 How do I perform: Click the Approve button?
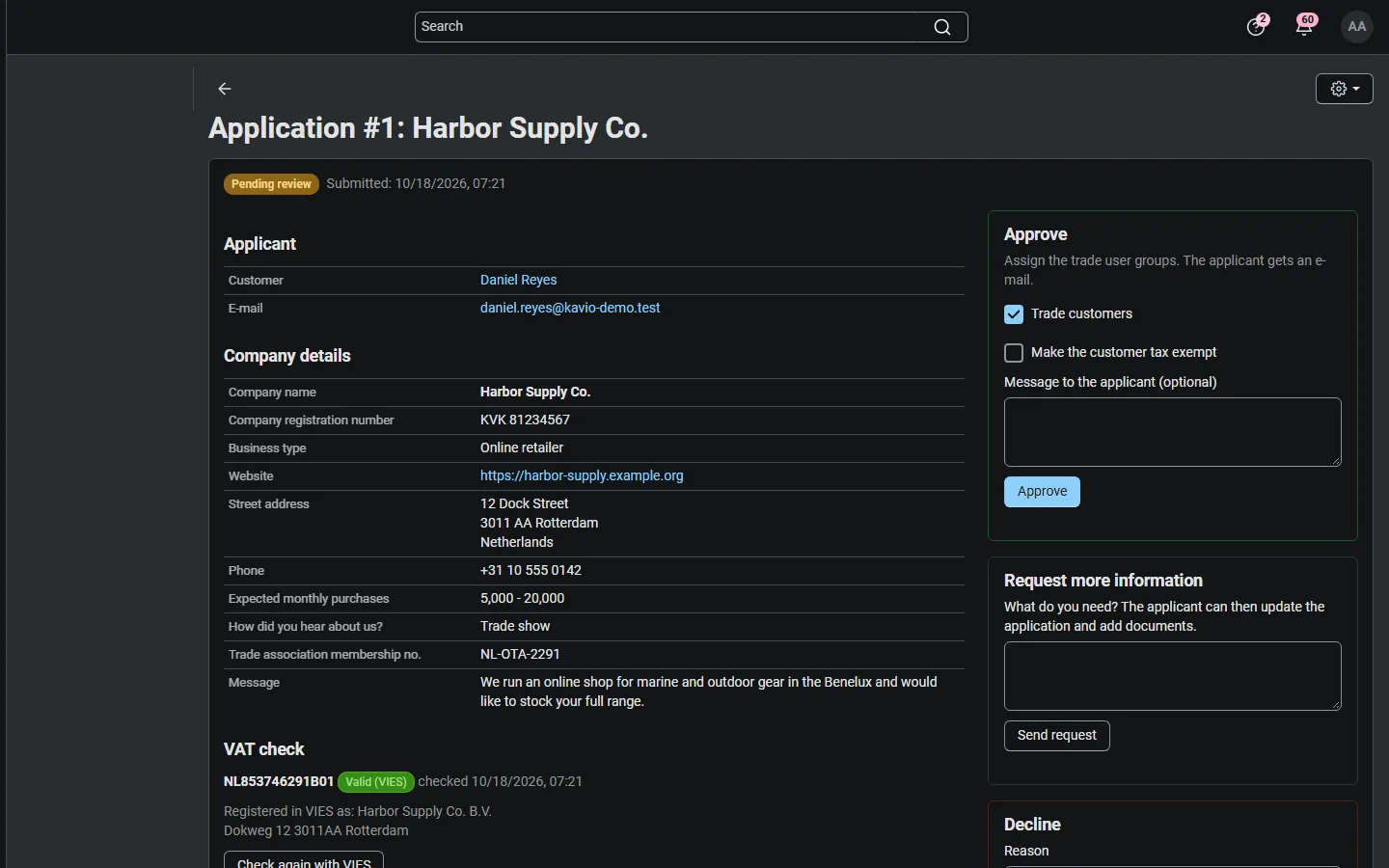(x=1043, y=492)
